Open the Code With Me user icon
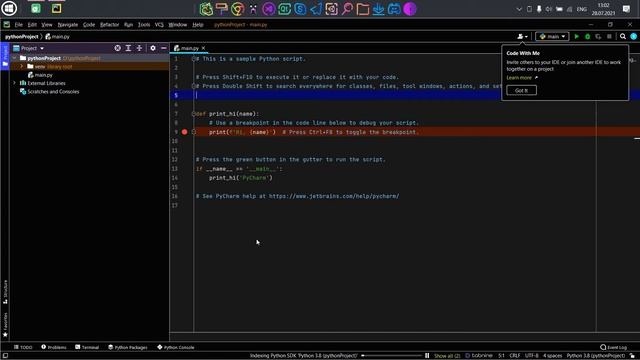 [x=522, y=36]
